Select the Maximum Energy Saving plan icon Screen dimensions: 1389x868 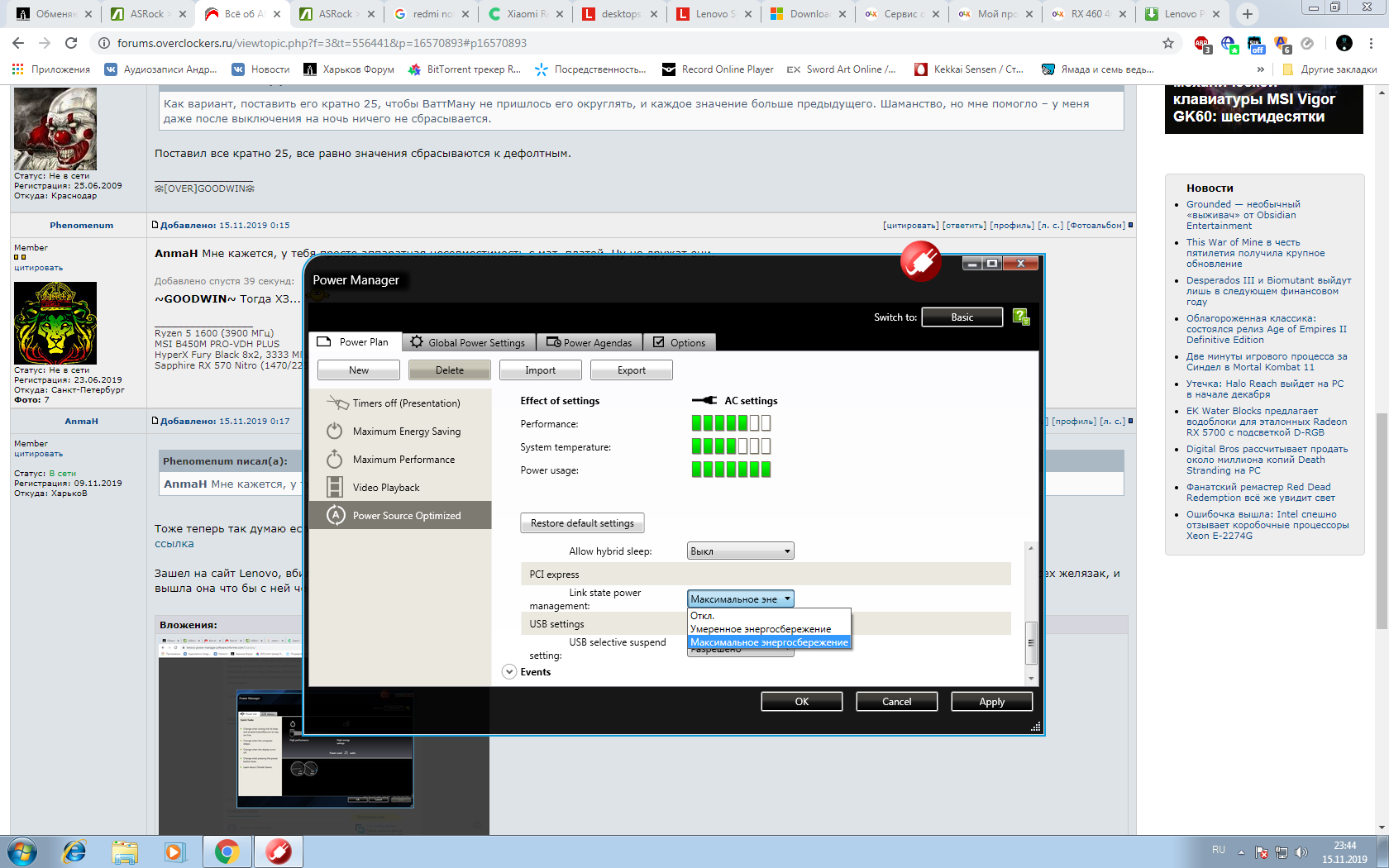pos(335,431)
